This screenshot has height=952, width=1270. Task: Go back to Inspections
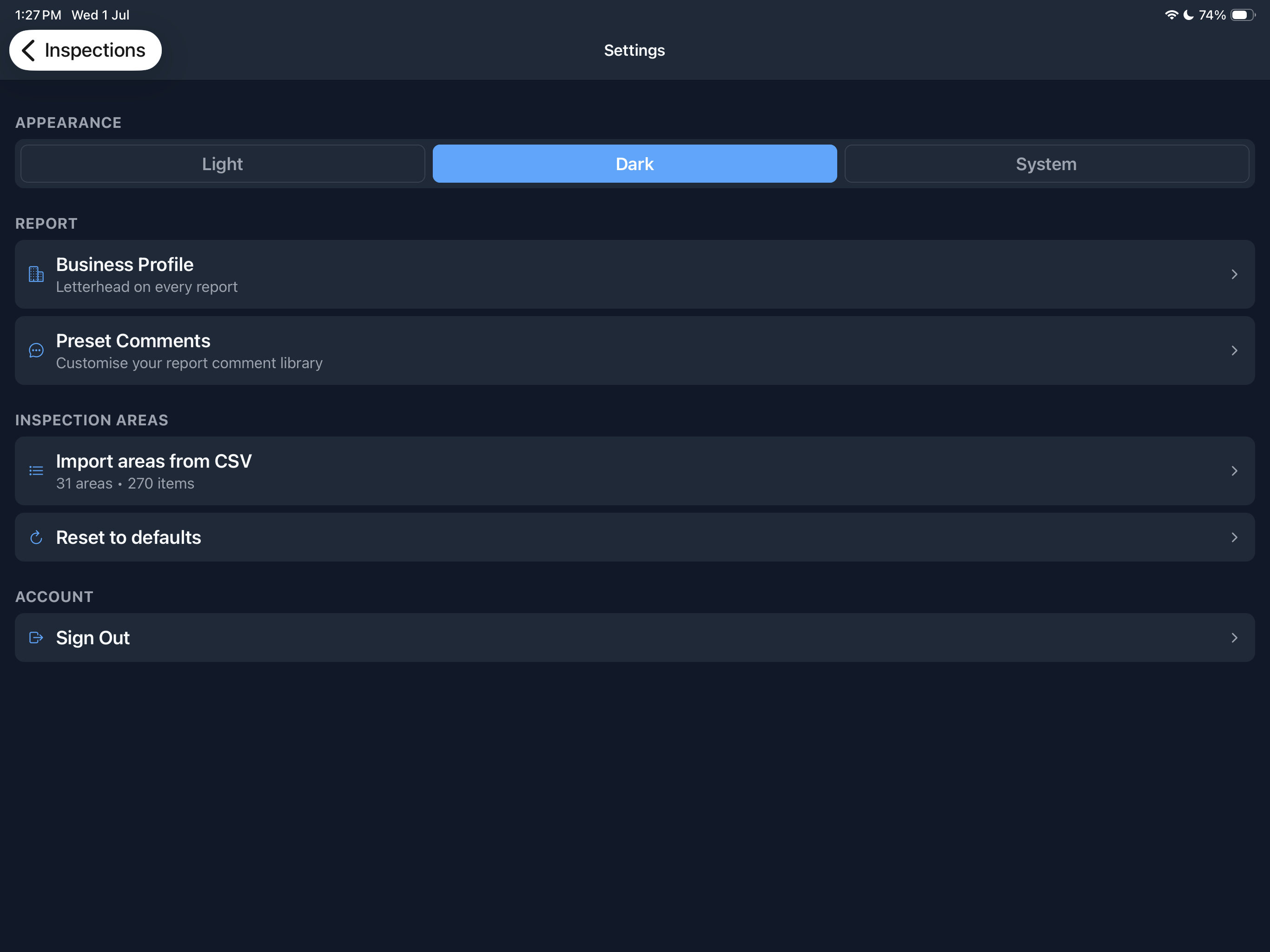tap(86, 51)
